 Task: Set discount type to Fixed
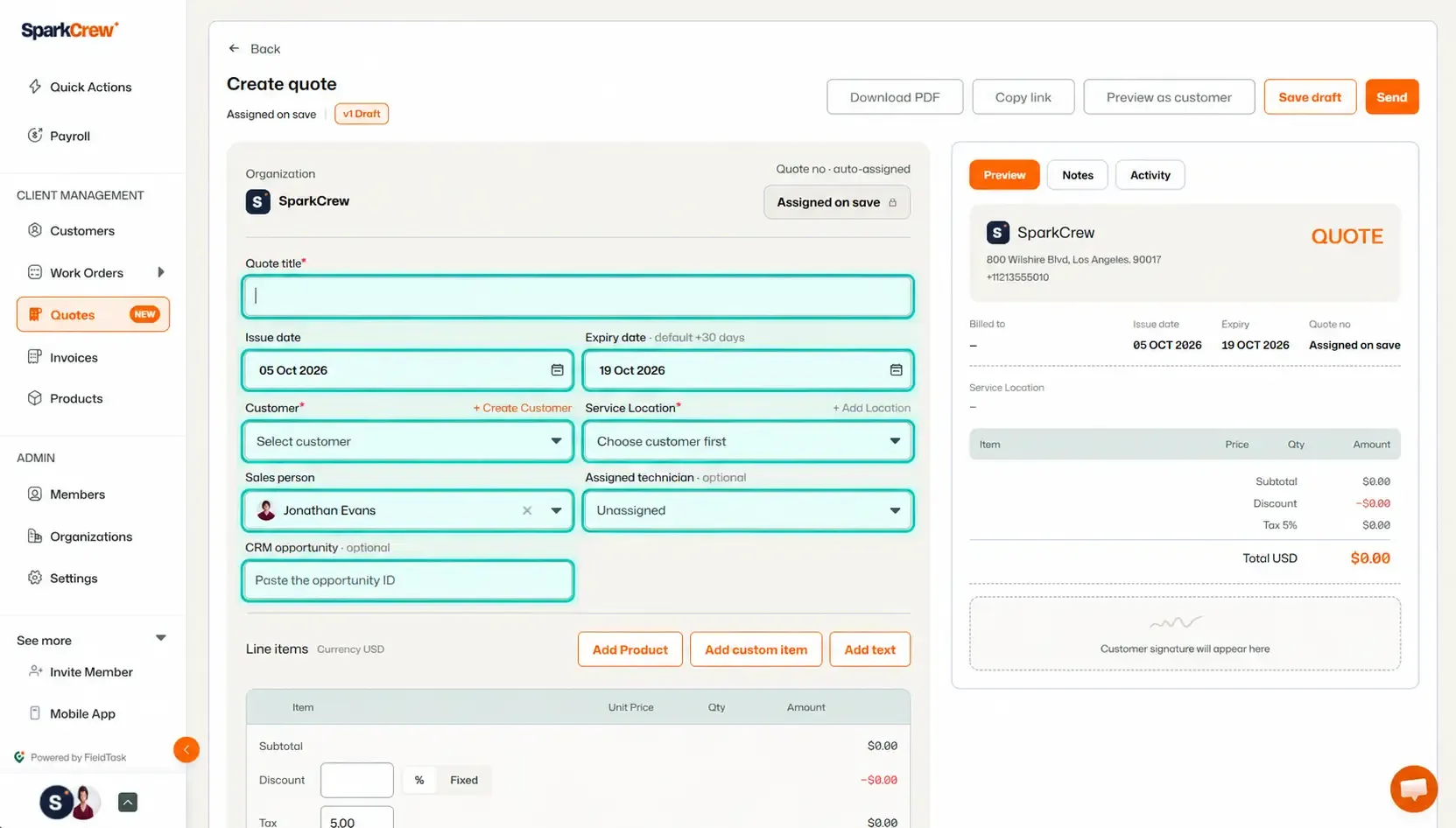[464, 780]
